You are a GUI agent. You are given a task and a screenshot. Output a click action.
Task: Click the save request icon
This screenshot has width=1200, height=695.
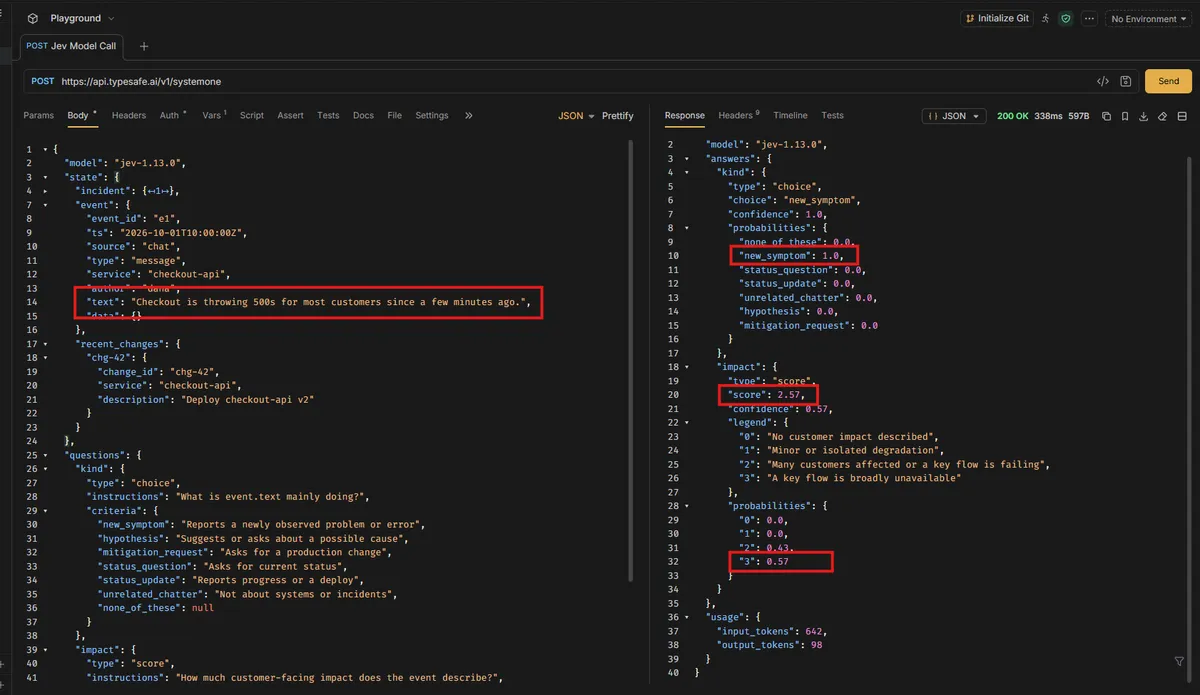click(x=1126, y=81)
